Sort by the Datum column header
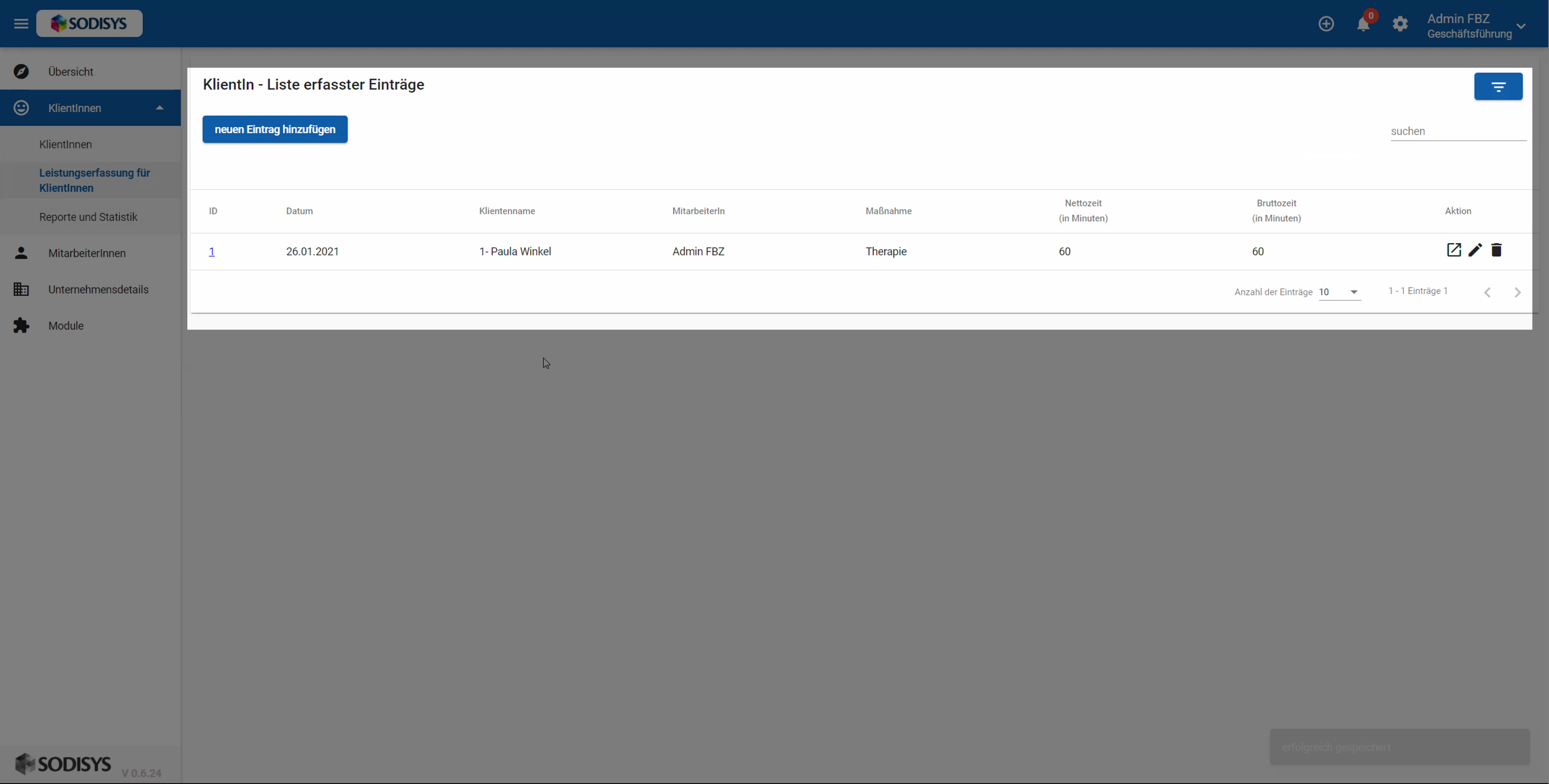The image size is (1549, 784). pyautogui.click(x=300, y=211)
